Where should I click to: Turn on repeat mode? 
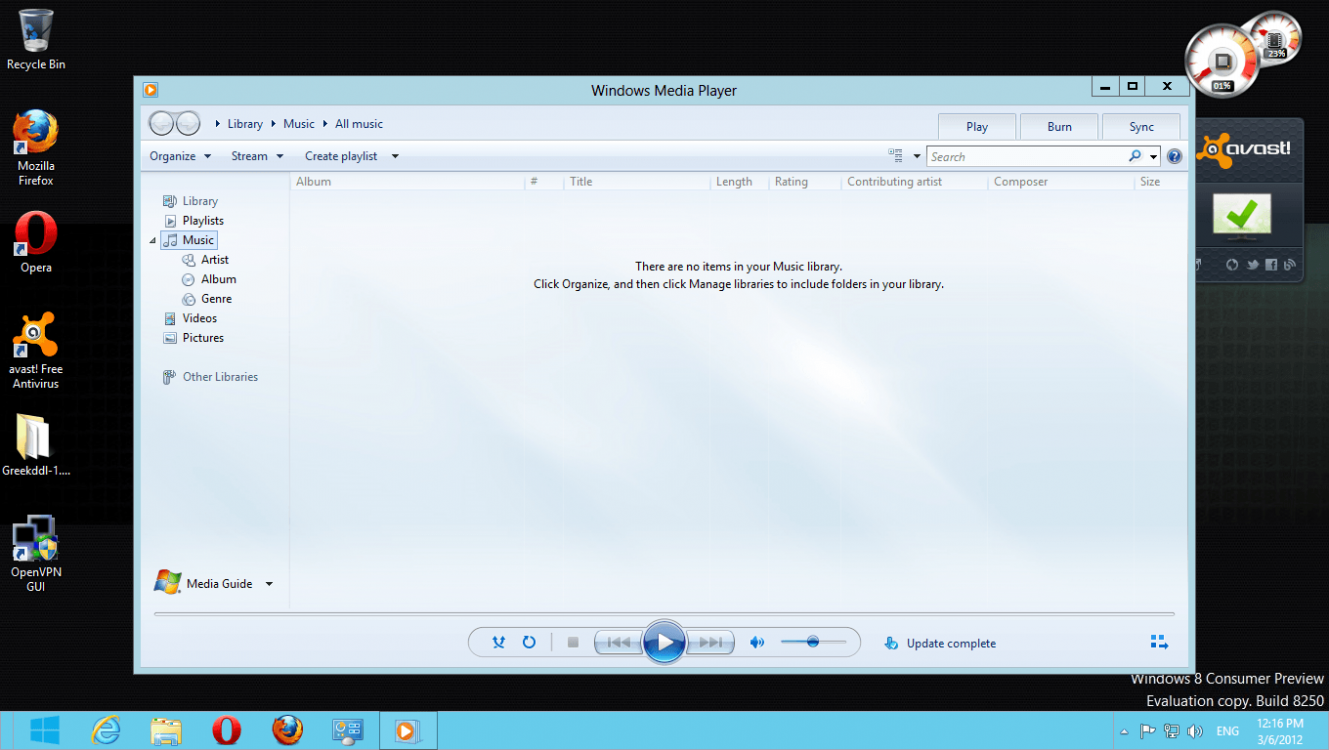pos(529,642)
